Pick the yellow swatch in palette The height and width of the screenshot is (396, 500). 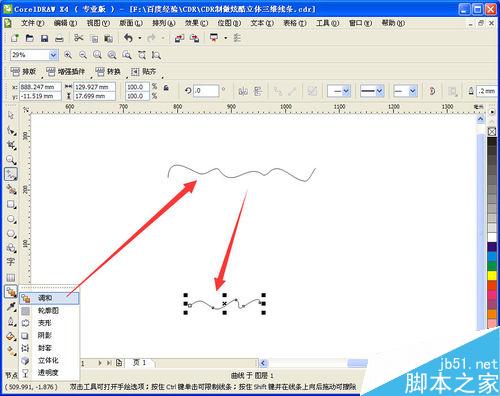pos(492,276)
